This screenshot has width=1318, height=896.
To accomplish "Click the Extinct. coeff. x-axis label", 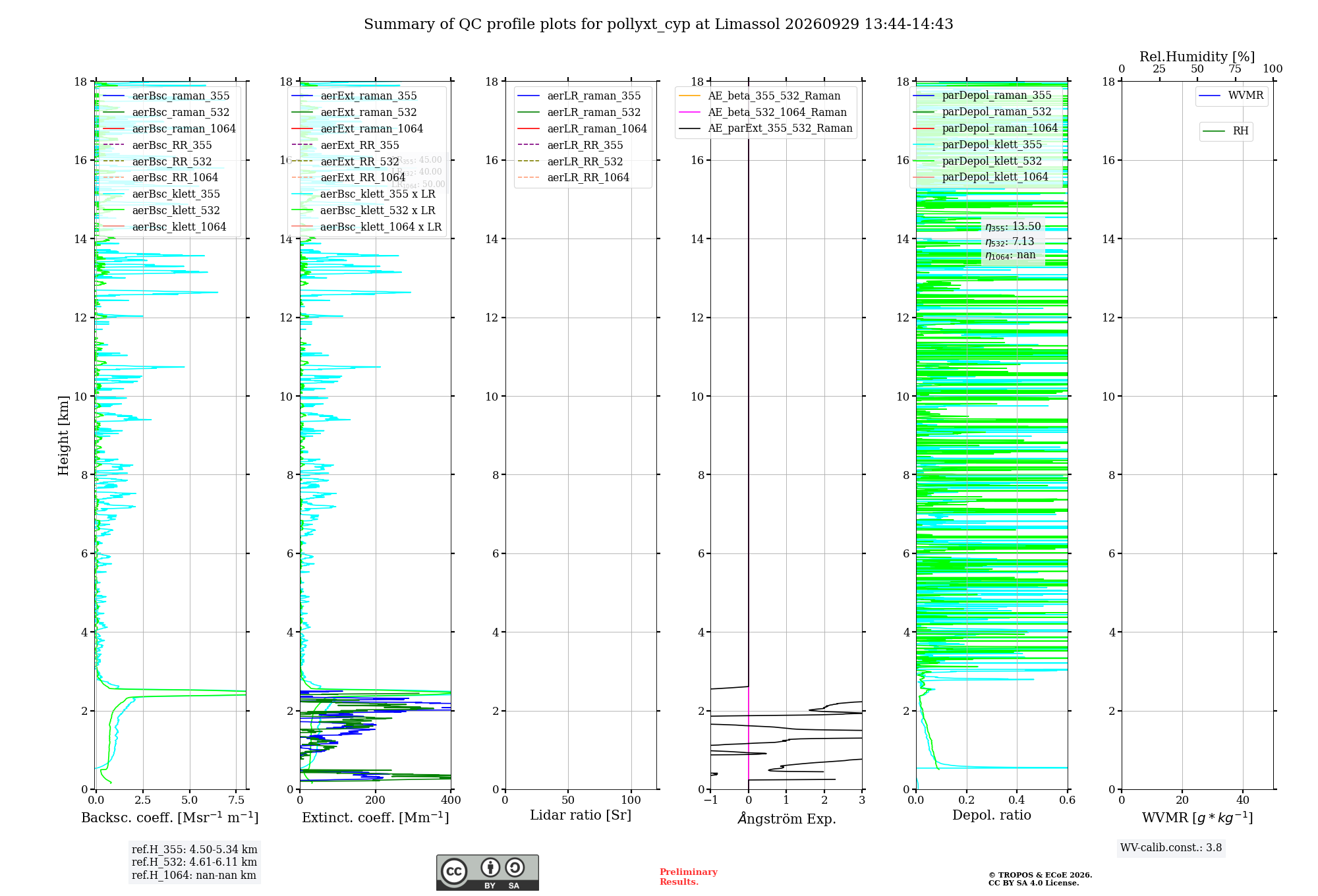I will [x=376, y=818].
